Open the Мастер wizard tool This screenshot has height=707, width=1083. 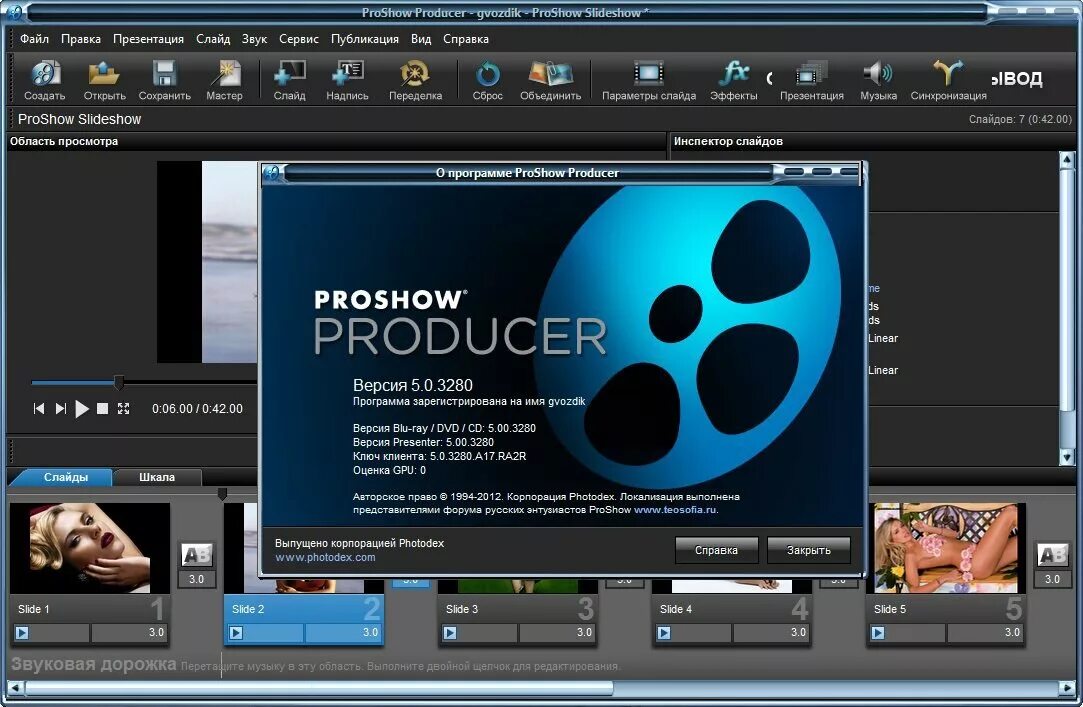(x=224, y=80)
